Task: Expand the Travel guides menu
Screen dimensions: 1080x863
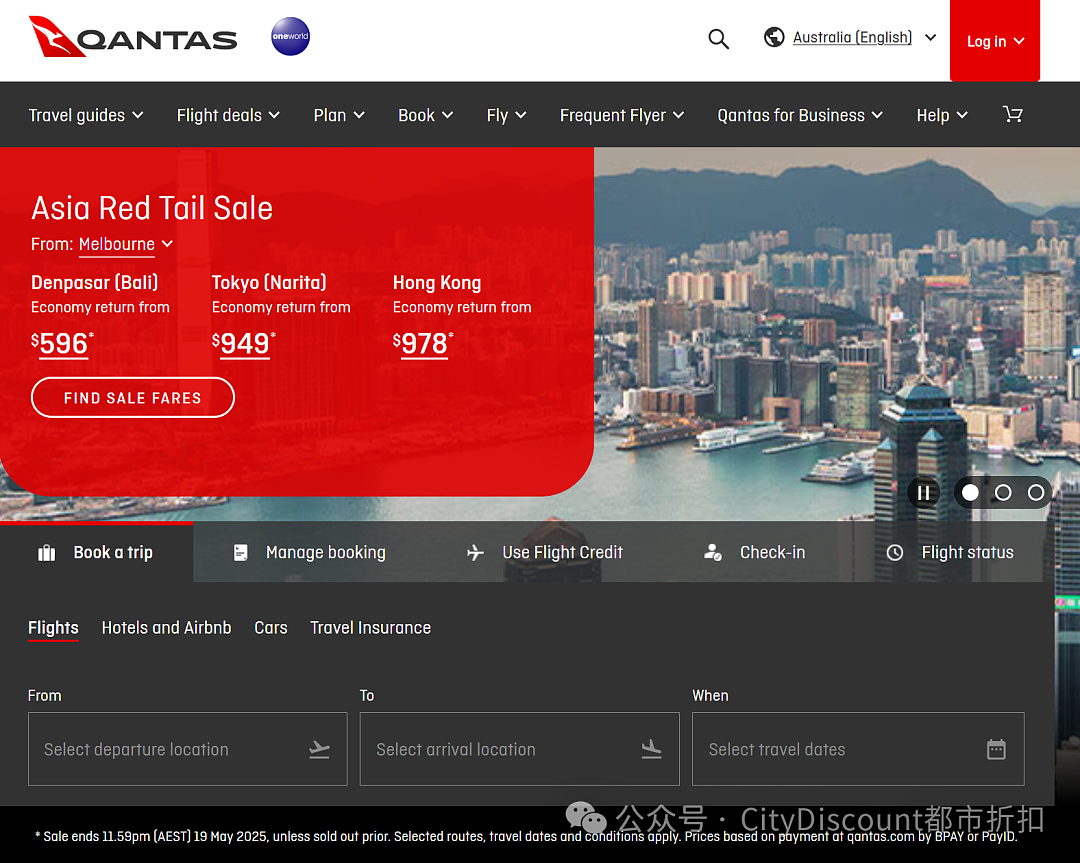Action: pos(86,115)
